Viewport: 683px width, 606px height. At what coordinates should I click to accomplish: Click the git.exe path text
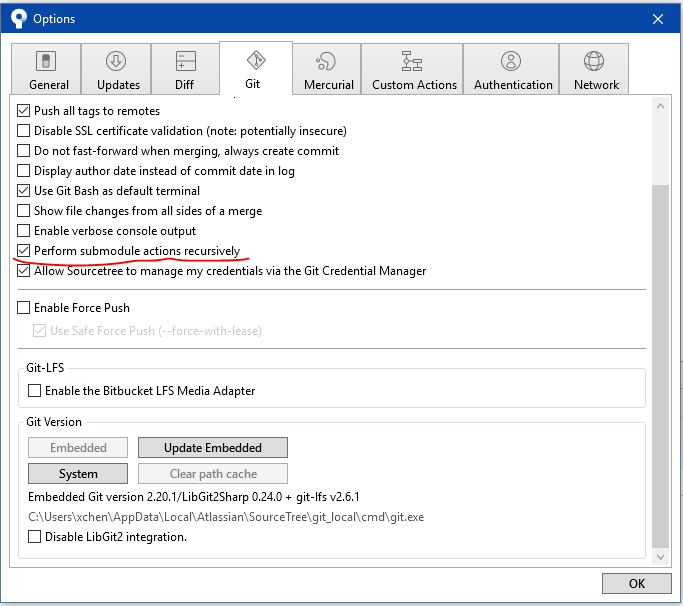click(x=226, y=517)
